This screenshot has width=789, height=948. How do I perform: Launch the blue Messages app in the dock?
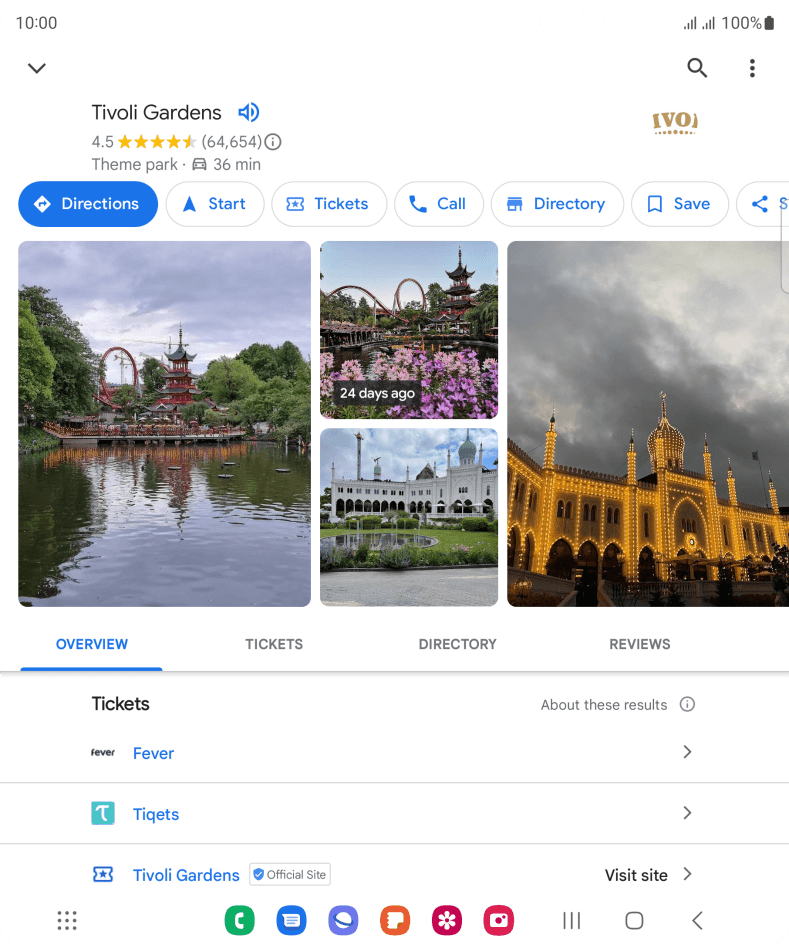(291, 921)
